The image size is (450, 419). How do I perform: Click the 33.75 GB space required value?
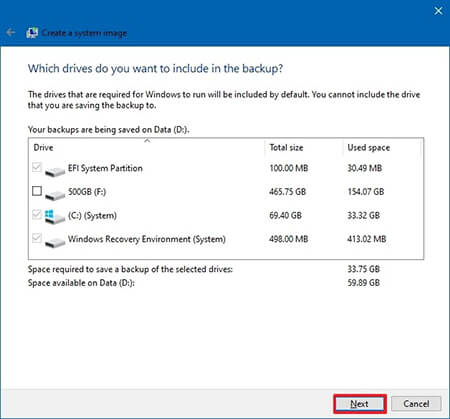click(364, 269)
